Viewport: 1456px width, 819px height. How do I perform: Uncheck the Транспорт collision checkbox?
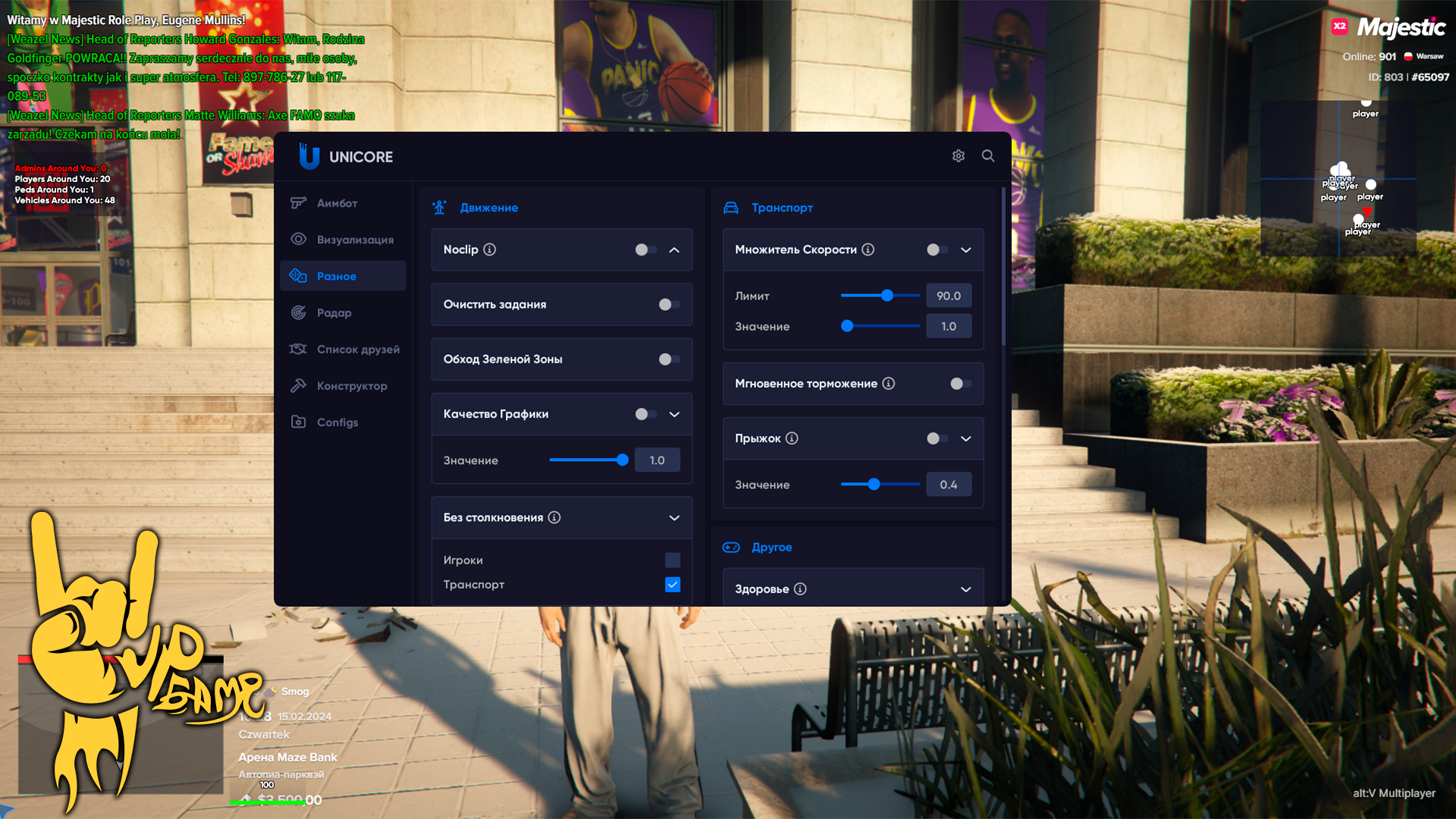coord(673,585)
